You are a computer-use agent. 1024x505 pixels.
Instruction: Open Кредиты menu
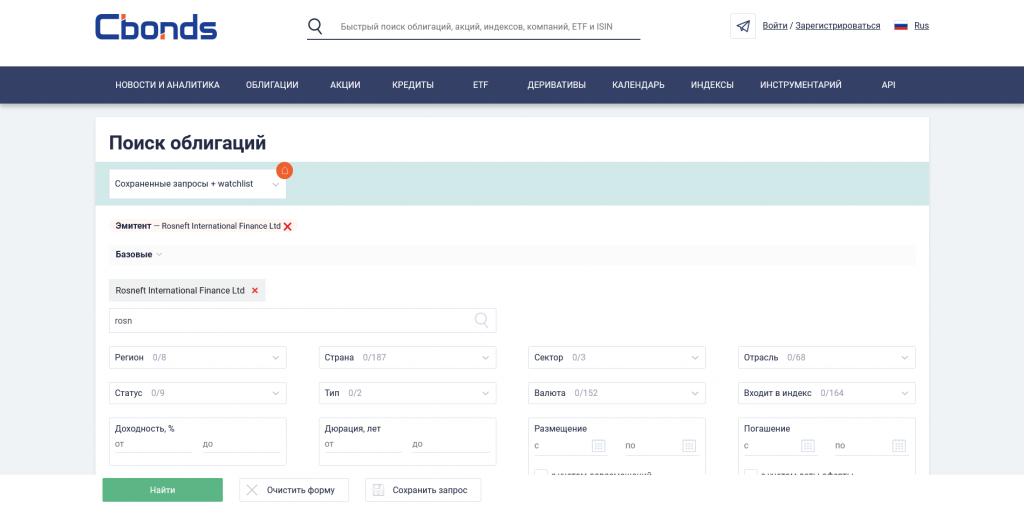413,85
